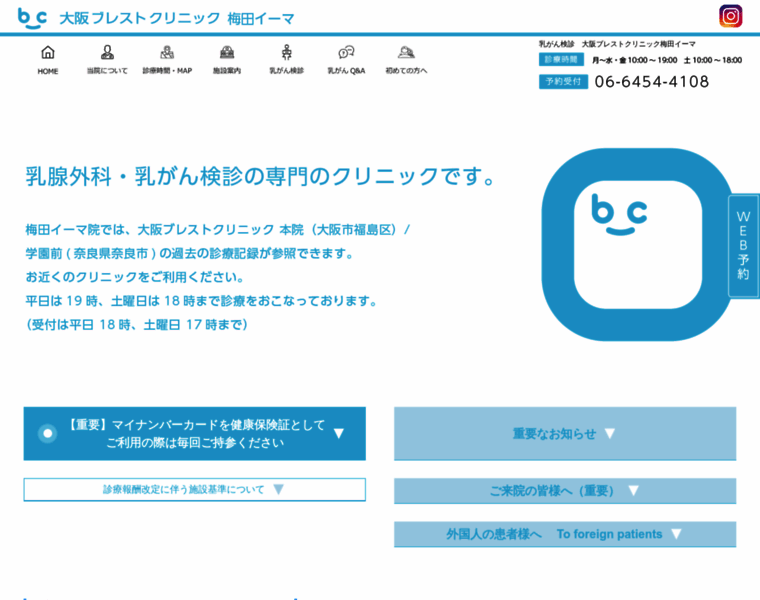This screenshot has width=760, height=600.
Task: Click triangle beside To foreign patients
Action: tap(676, 534)
